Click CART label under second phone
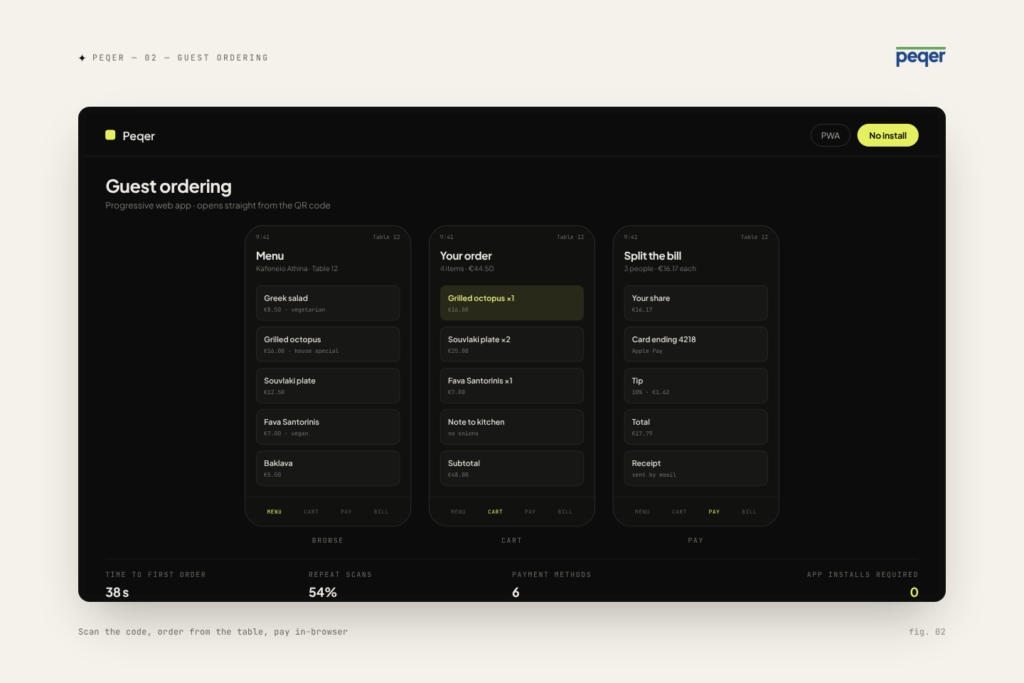Image resolution: width=1024 pixels, height=683 pixels. [511, 541]
